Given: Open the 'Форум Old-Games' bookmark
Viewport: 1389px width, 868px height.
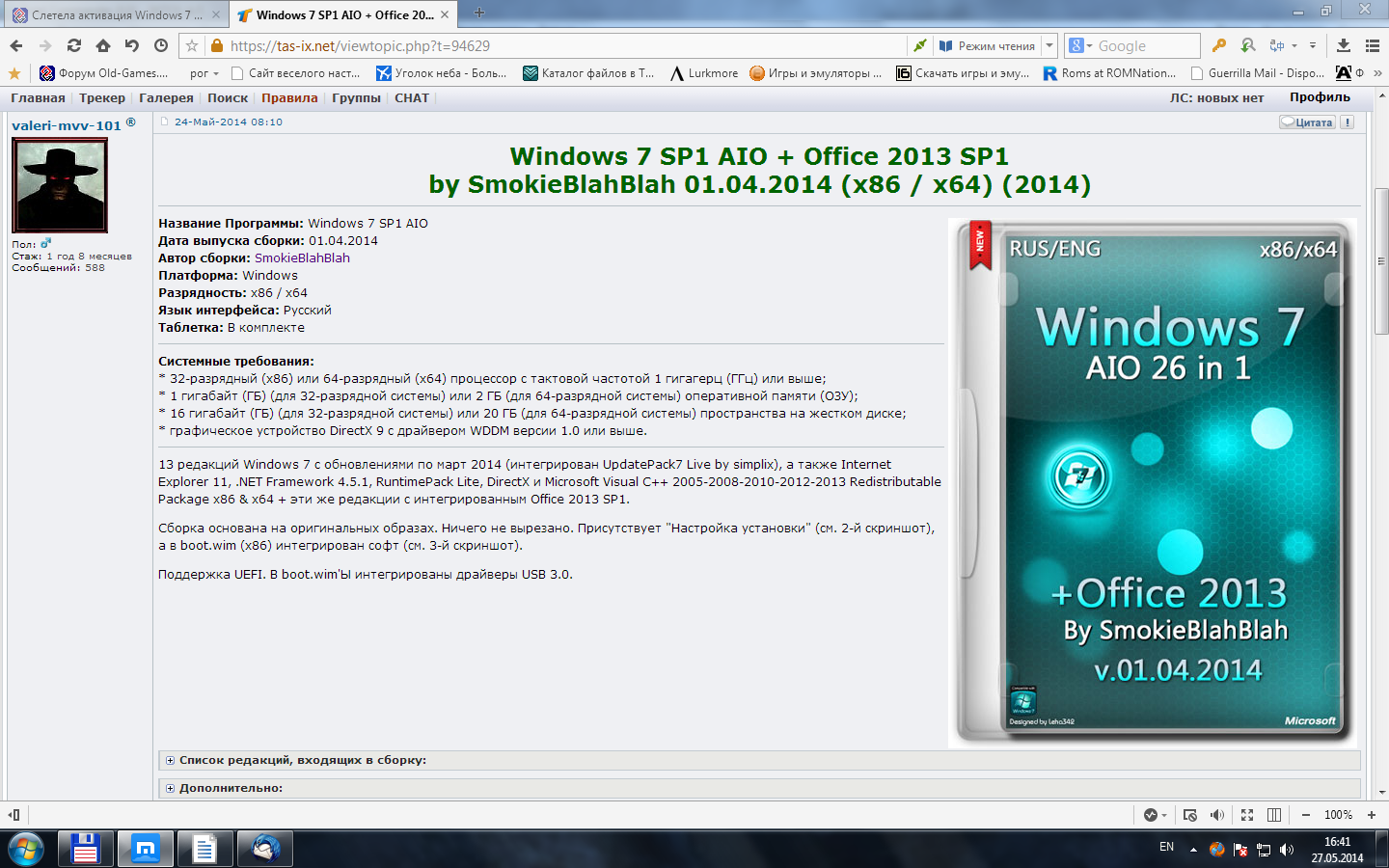Looking at the screenshot, I should [104, 73].
